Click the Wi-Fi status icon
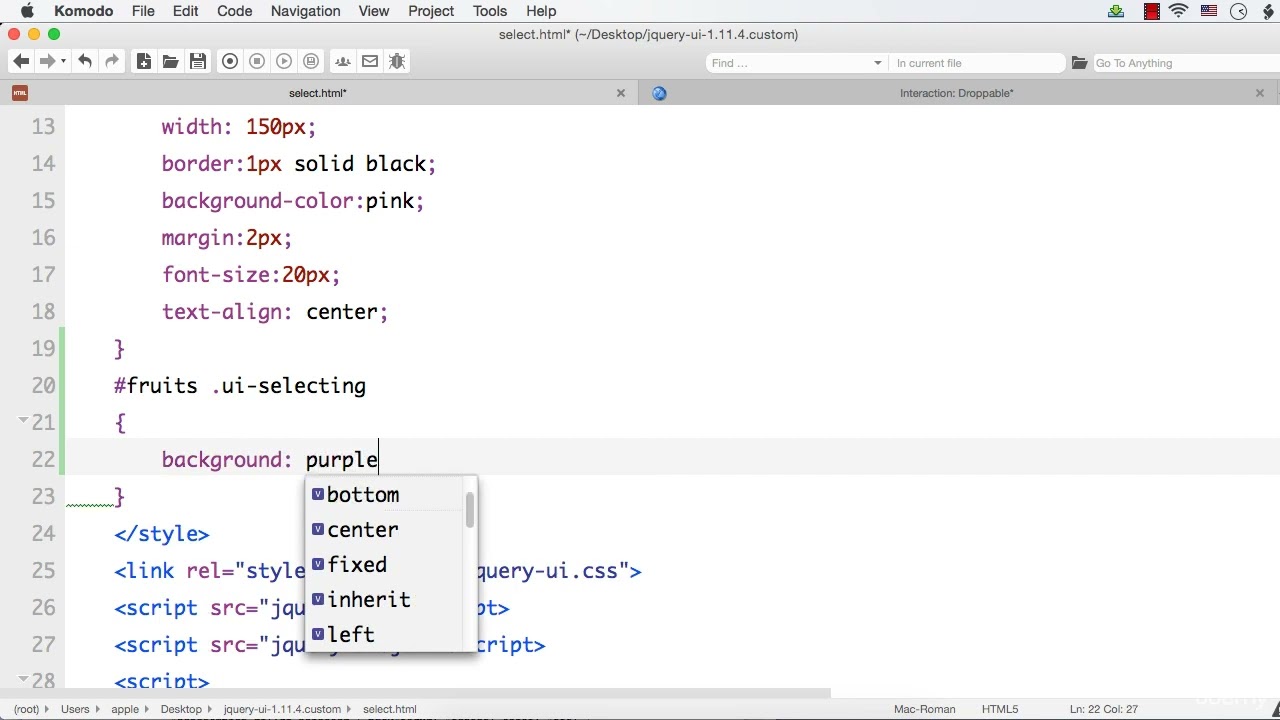1280x720 pixels. [1179, 11]
